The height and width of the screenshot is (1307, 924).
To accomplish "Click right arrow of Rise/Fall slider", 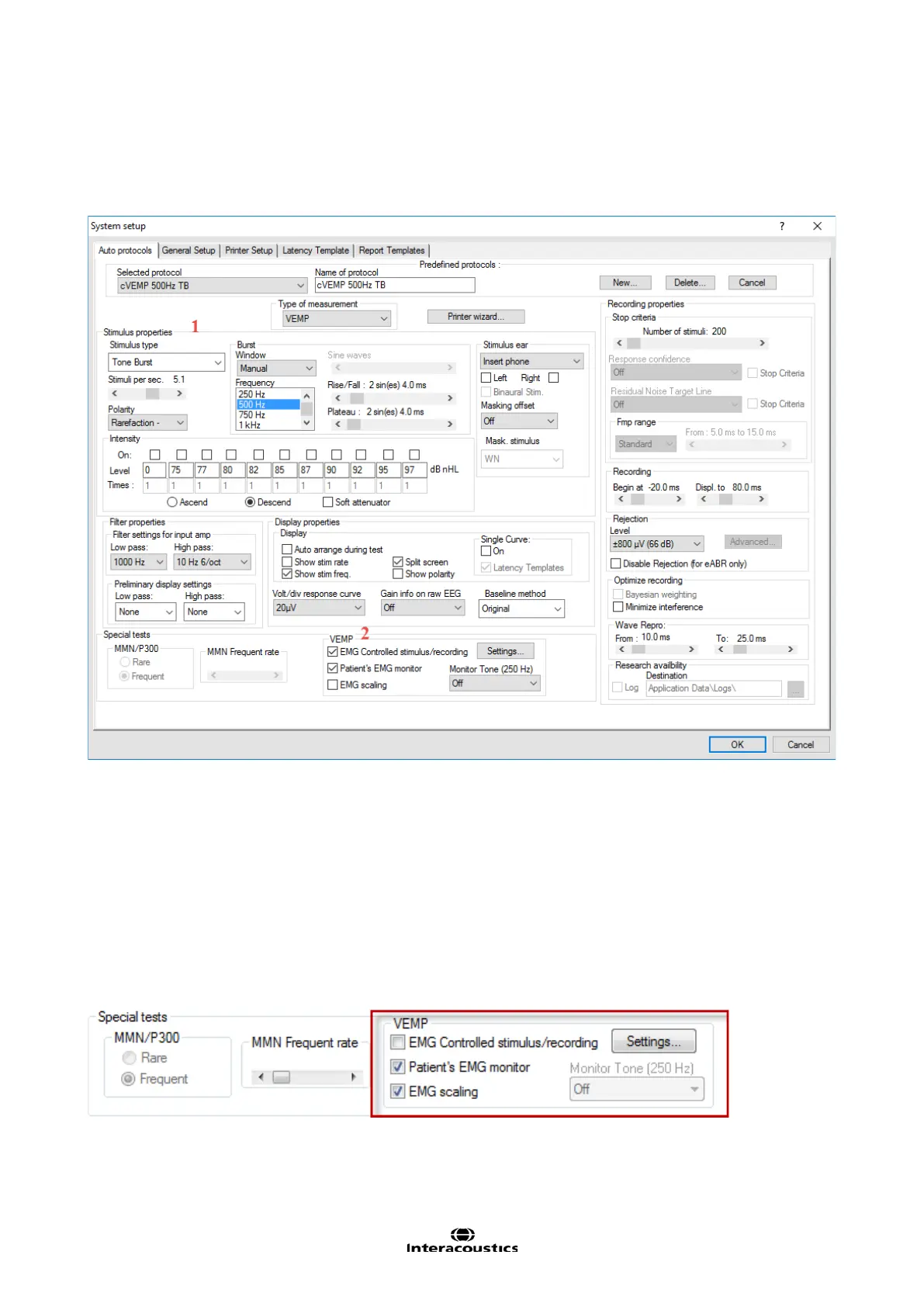I will [450, 398].
